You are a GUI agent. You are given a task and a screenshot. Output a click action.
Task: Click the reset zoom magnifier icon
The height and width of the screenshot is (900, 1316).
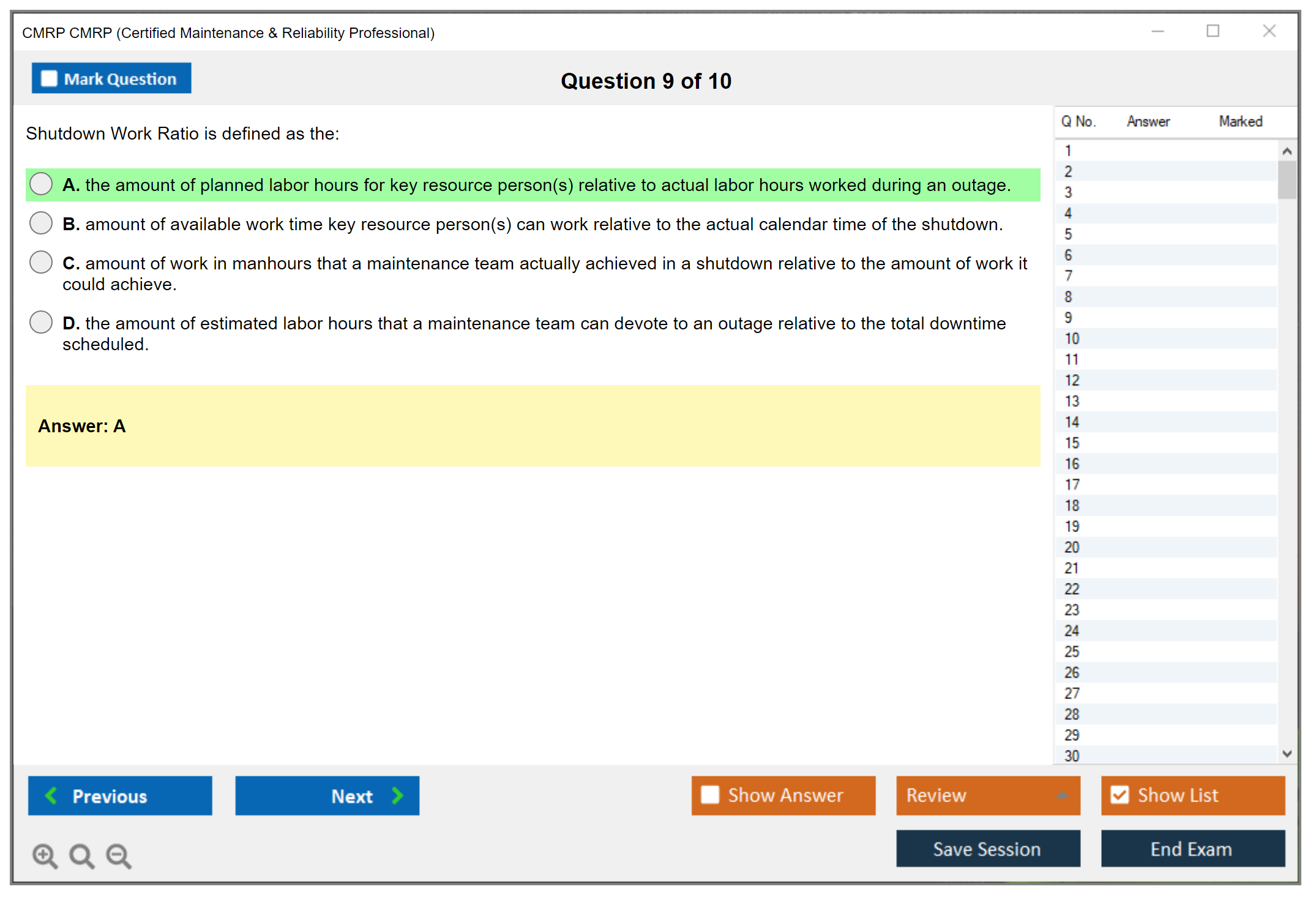point(81,855)
